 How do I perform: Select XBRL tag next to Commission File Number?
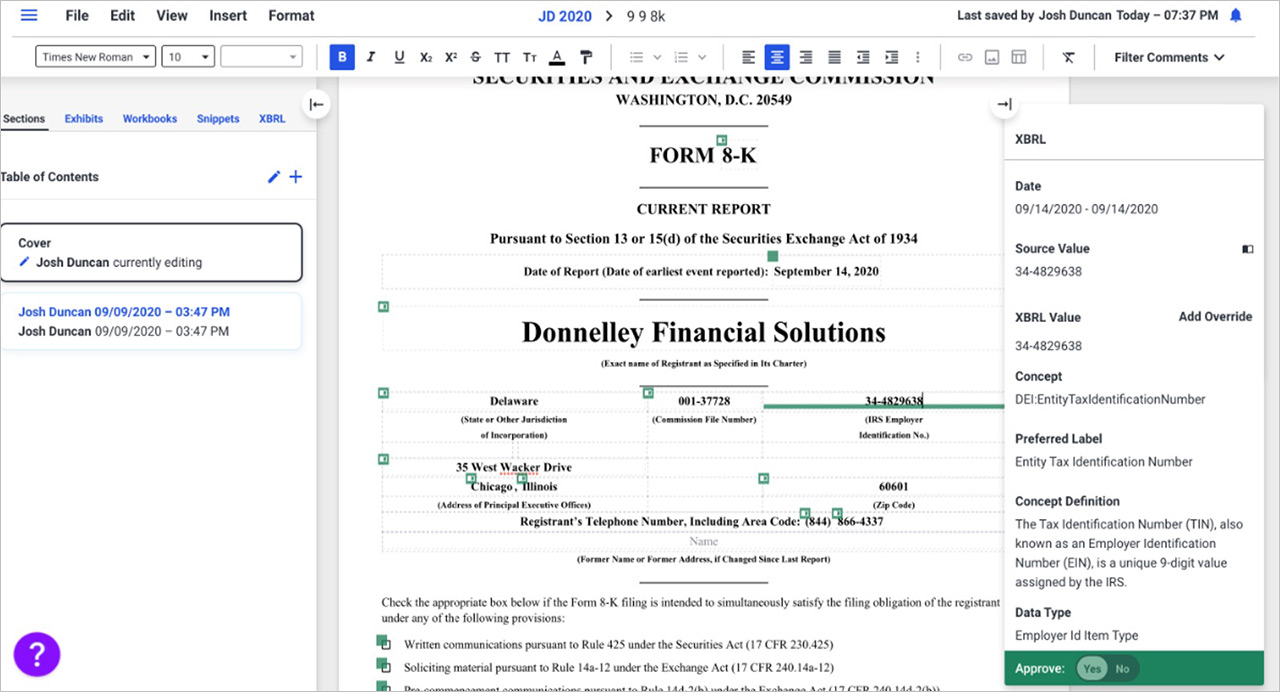648,393
